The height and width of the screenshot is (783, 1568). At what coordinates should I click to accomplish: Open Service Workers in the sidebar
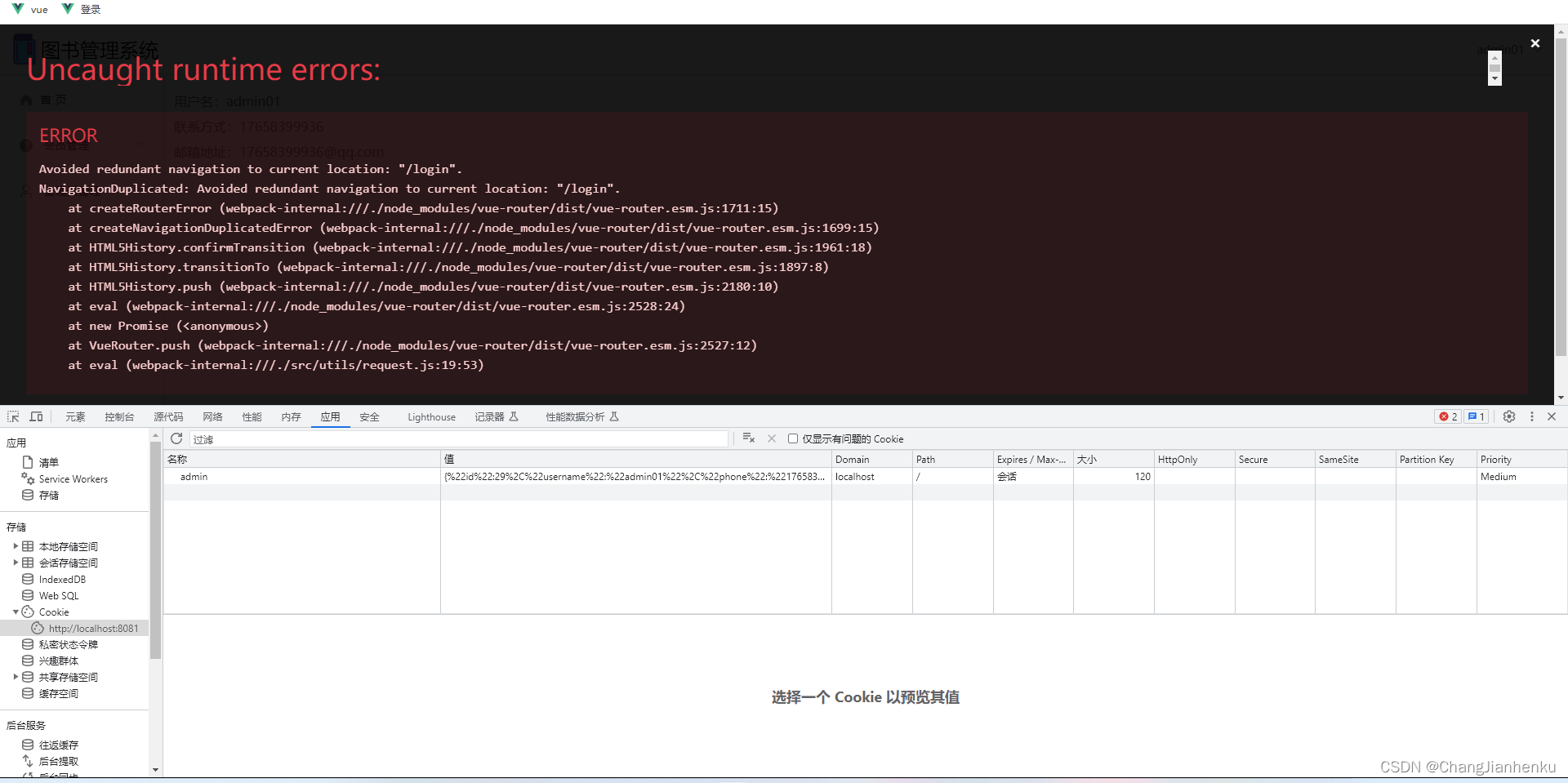pos(73,478)
